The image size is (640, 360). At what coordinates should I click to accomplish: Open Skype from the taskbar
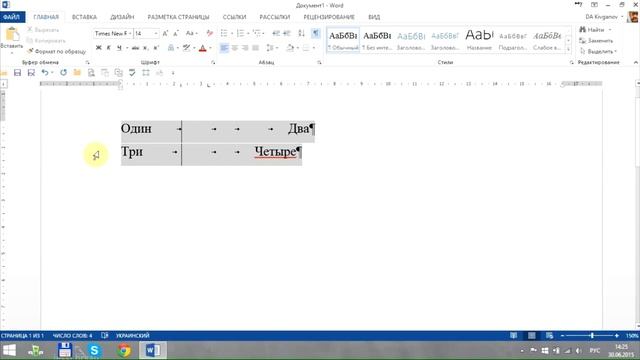coord(94,350)
